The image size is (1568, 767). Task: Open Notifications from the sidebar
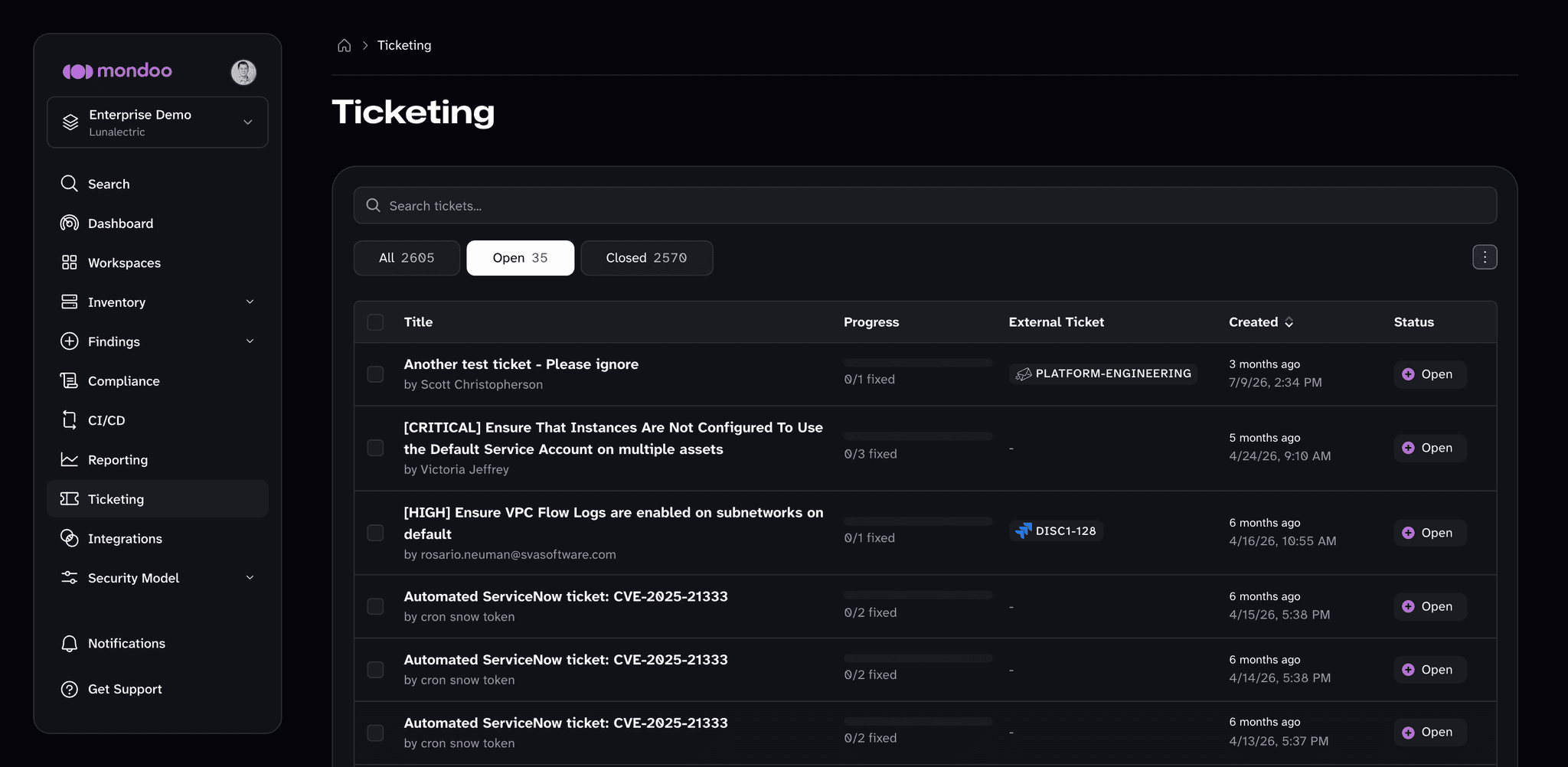(158, 644)
